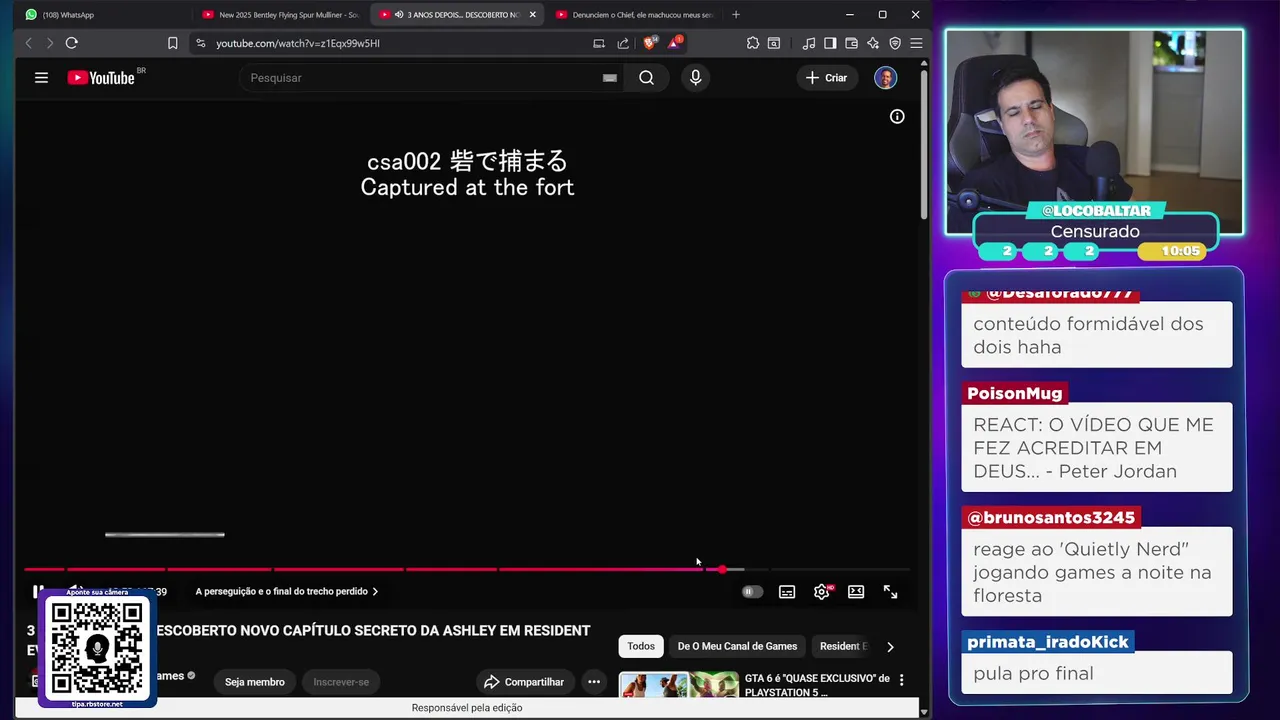This screenshot has height=720, width=1280.
Task: Share this page via the address bar share icon
Action: (x=623, y=43)
